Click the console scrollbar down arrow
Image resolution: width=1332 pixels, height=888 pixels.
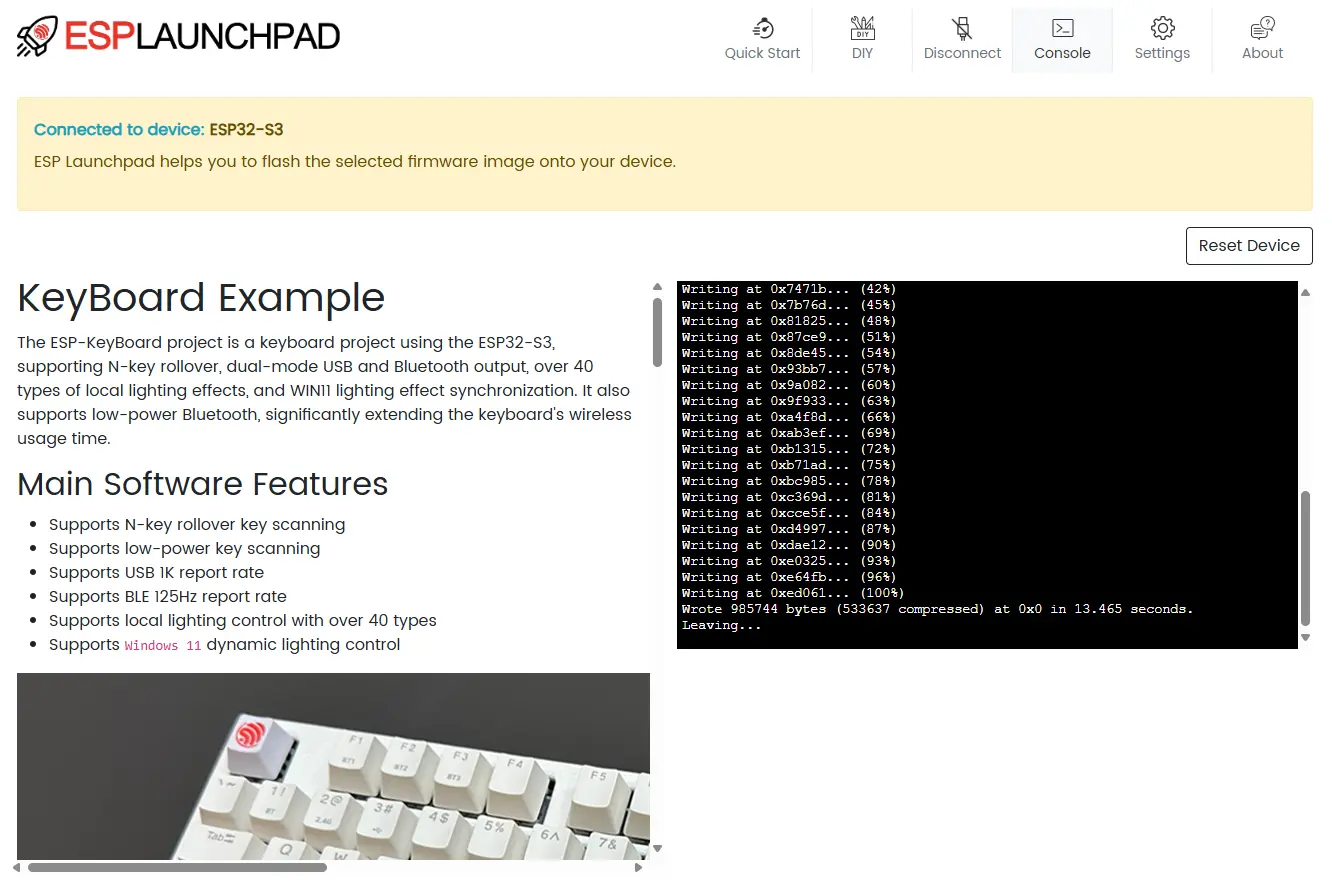pyautogui.click(x=1303, y=638)
